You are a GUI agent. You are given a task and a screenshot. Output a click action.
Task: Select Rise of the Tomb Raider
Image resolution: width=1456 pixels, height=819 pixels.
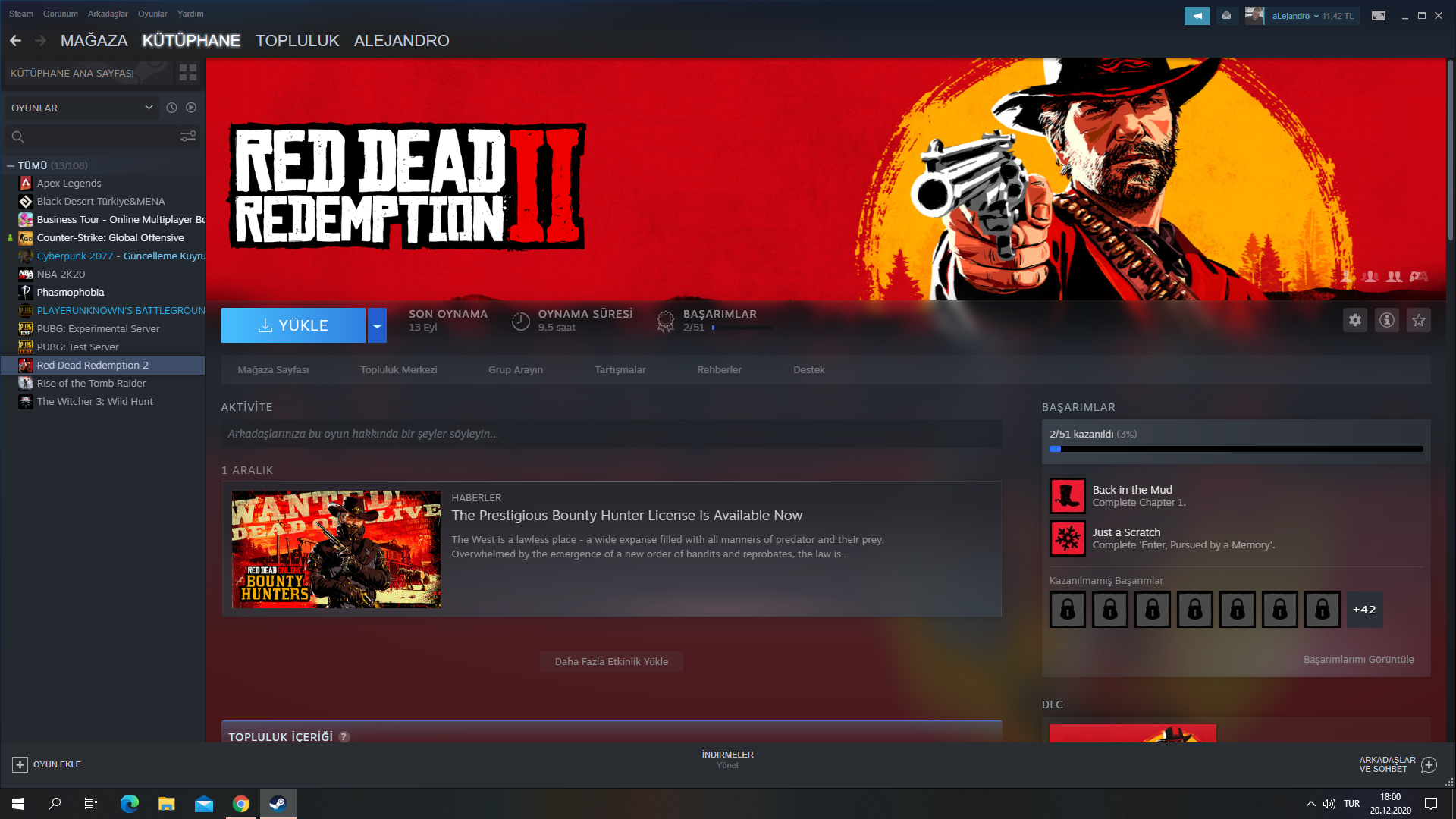coord(103,383)
